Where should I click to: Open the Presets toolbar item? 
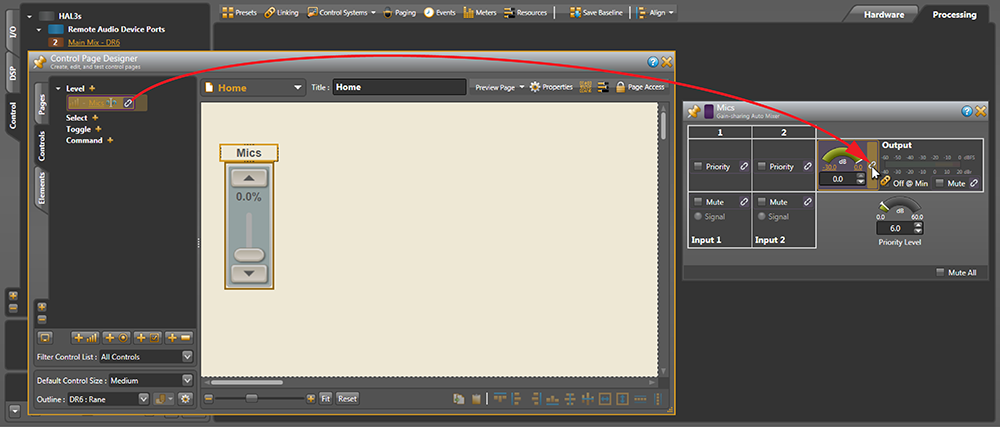click(x=239, y=12)
